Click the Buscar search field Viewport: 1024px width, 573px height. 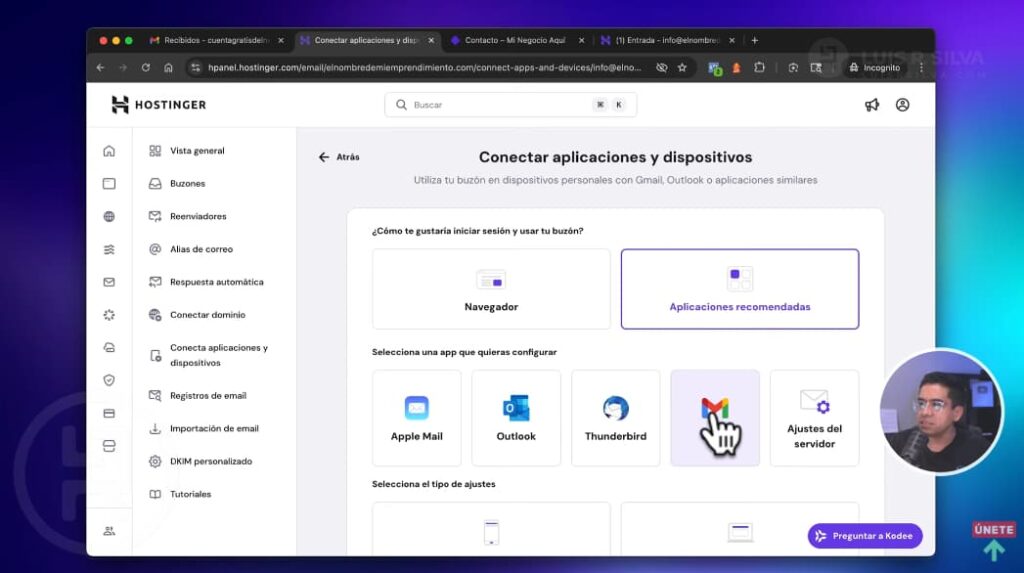[x=511, y=105]
